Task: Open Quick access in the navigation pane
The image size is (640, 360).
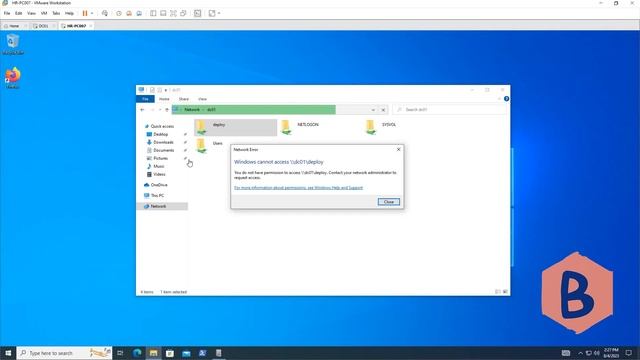Action: (x=159, y=126)
